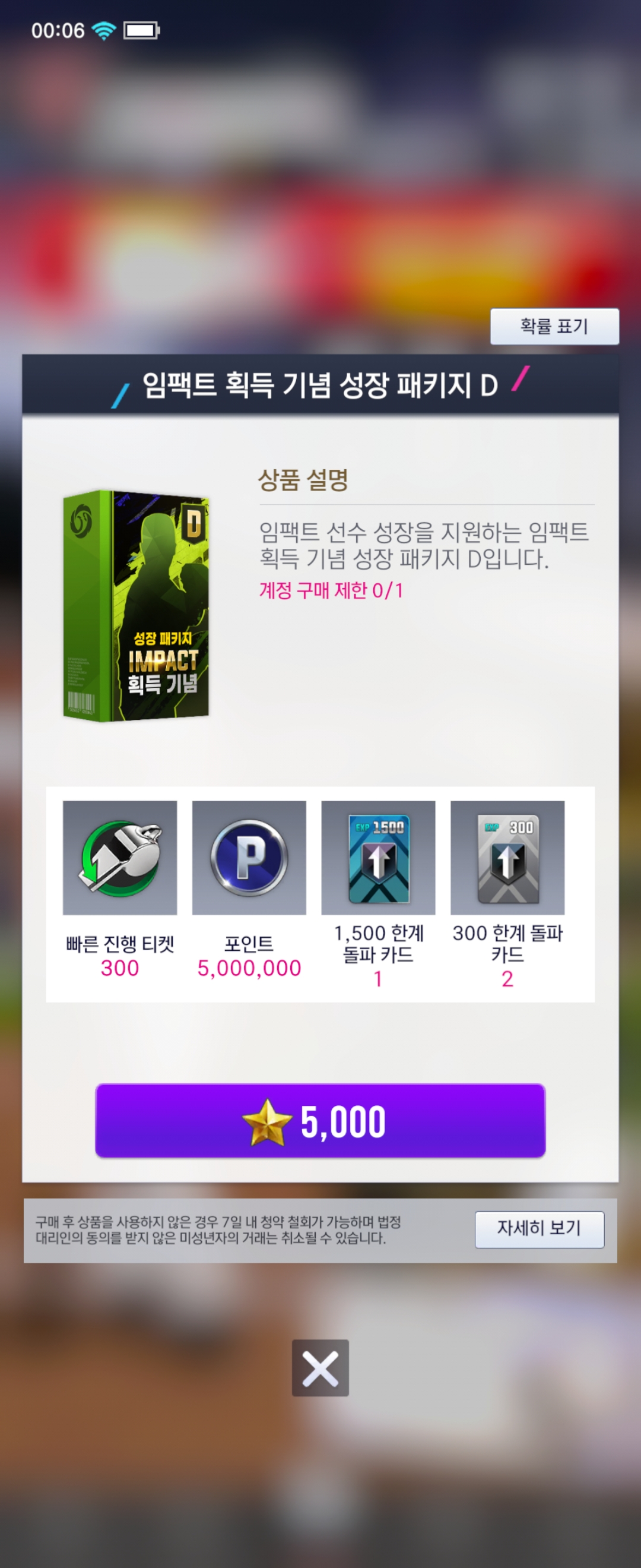Tap the gold star currency icon
Image resolution: width=641 pixels, height=1568 pixels.
click(x=266, y=1122)
